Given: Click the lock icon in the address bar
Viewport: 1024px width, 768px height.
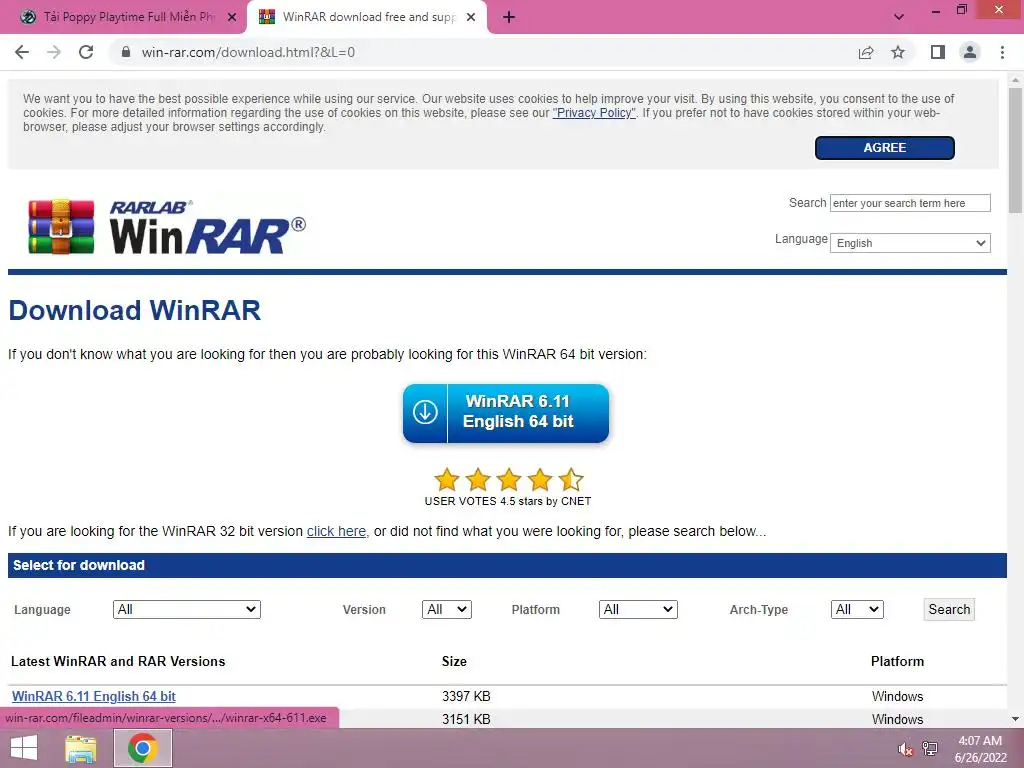Looking at the screenshot, I should [126, 52].
